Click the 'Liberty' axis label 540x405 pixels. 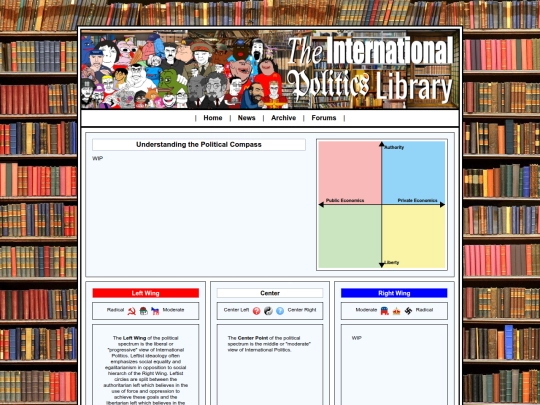392,263
